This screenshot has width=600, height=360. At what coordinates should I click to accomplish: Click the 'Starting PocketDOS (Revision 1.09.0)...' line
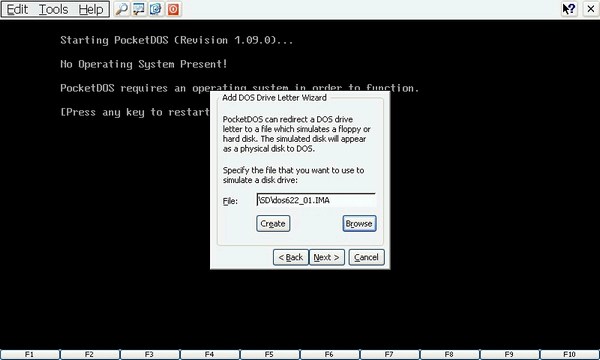click(x=176, y=40)
